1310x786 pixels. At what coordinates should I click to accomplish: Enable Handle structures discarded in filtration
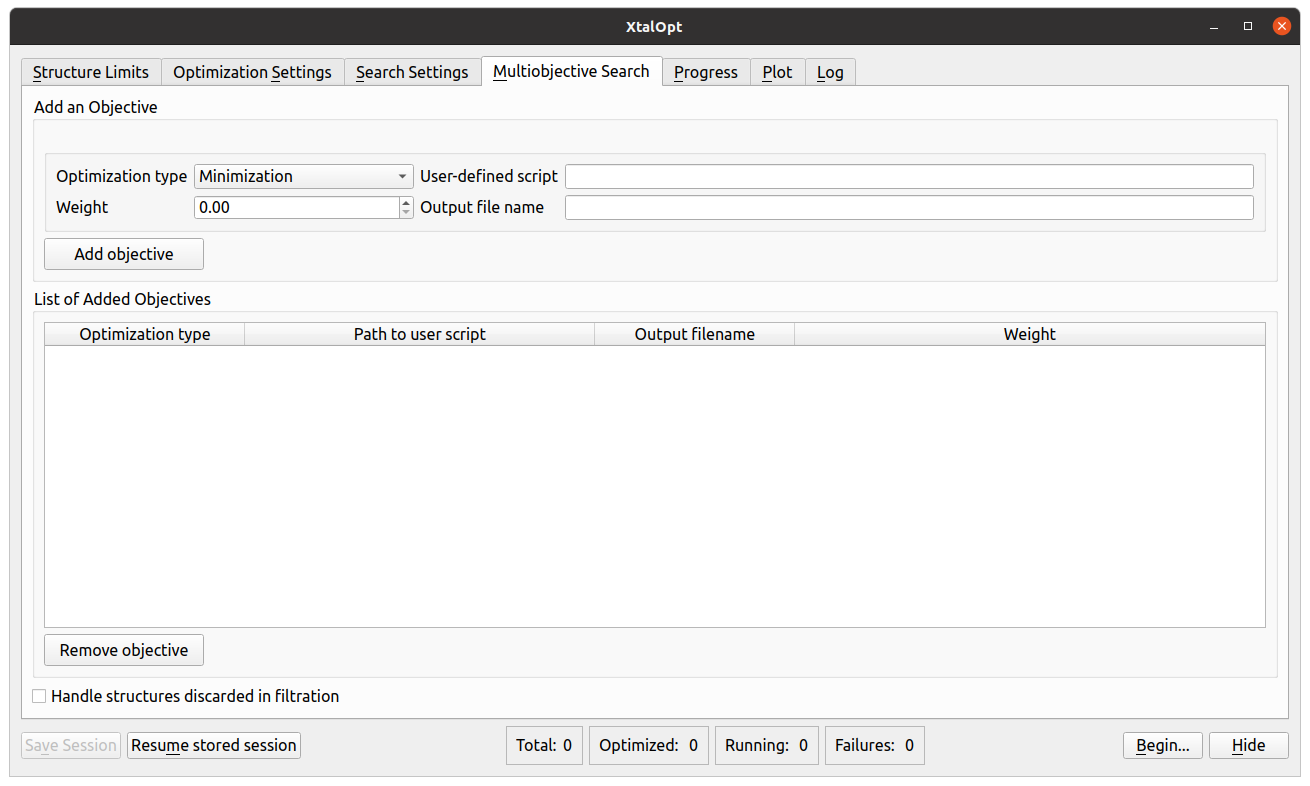pos(39,696)
